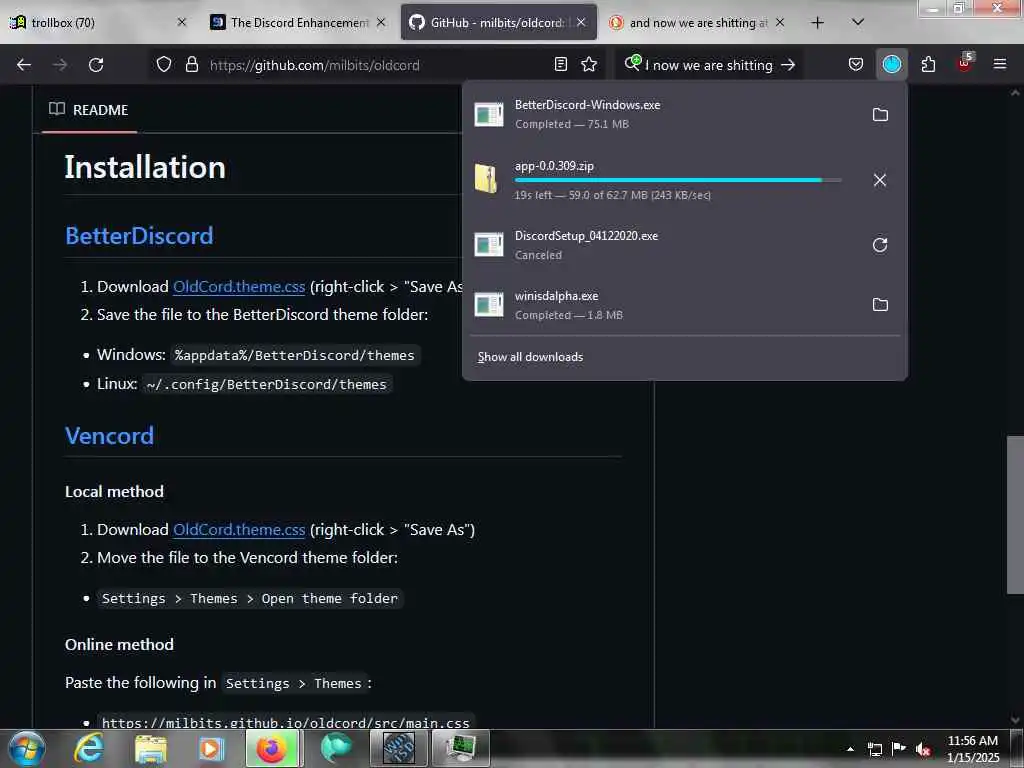Open folder for winisdalpha.exe download
Viewport: 1024px width, 768px height.
click(x=880, y=304)
